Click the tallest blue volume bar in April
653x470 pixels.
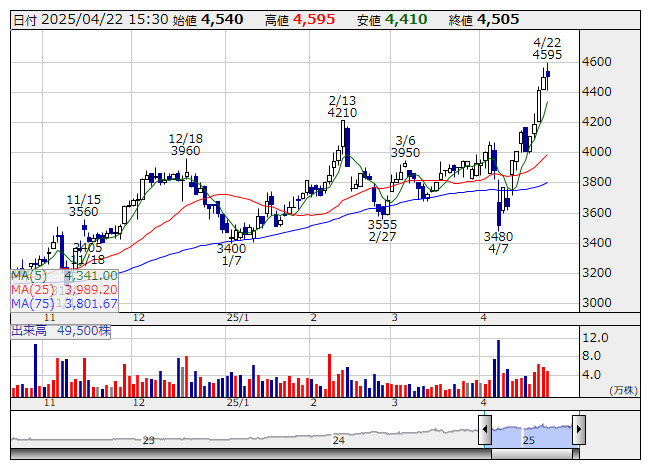(x=498, y=368)
